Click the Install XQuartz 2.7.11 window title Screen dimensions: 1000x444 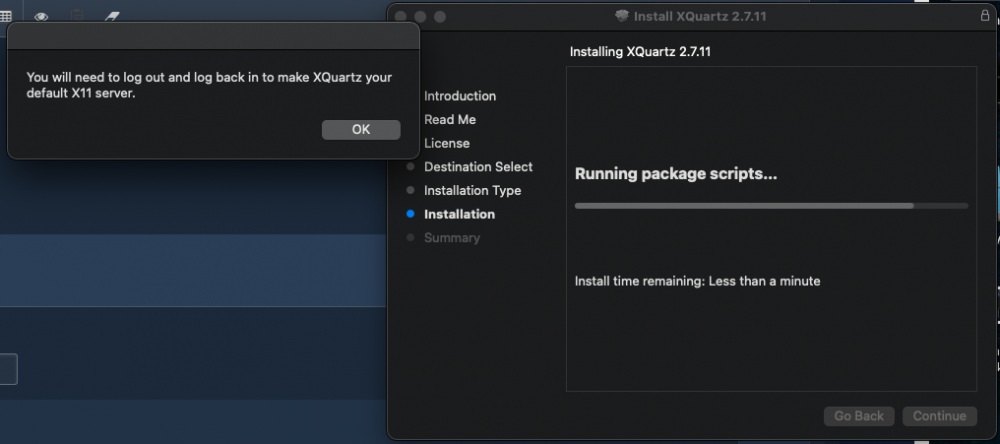coord(700,16)
